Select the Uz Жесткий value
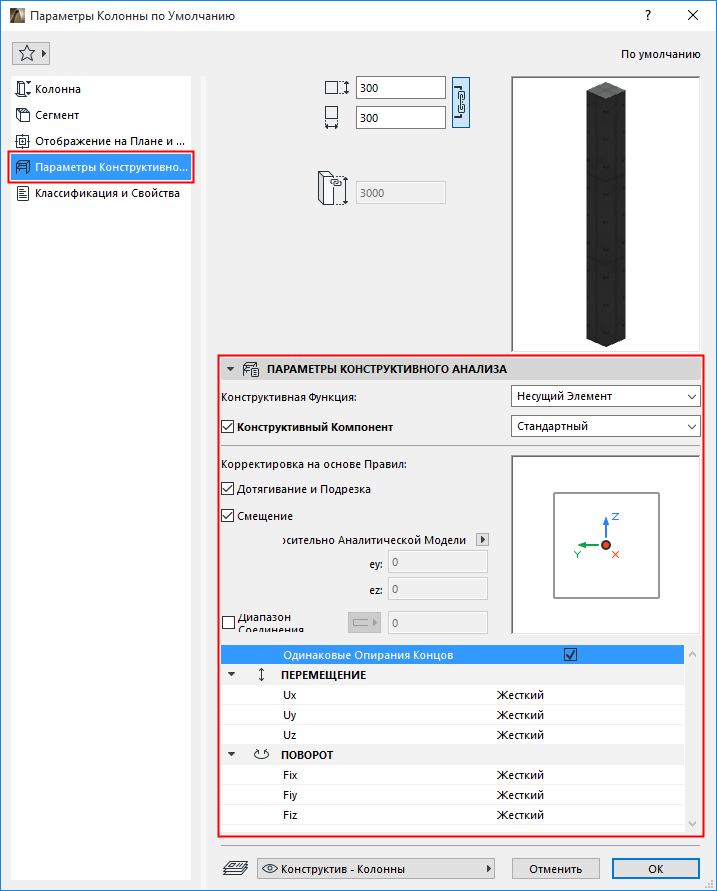This screenshot has width=717, height=891. coord(520,735)
